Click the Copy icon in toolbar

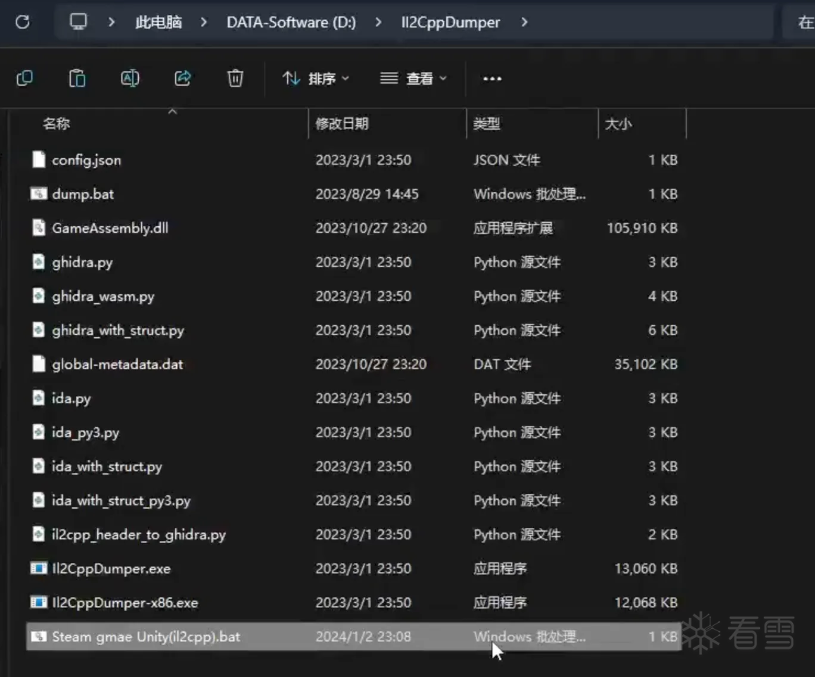click(24, 79)
